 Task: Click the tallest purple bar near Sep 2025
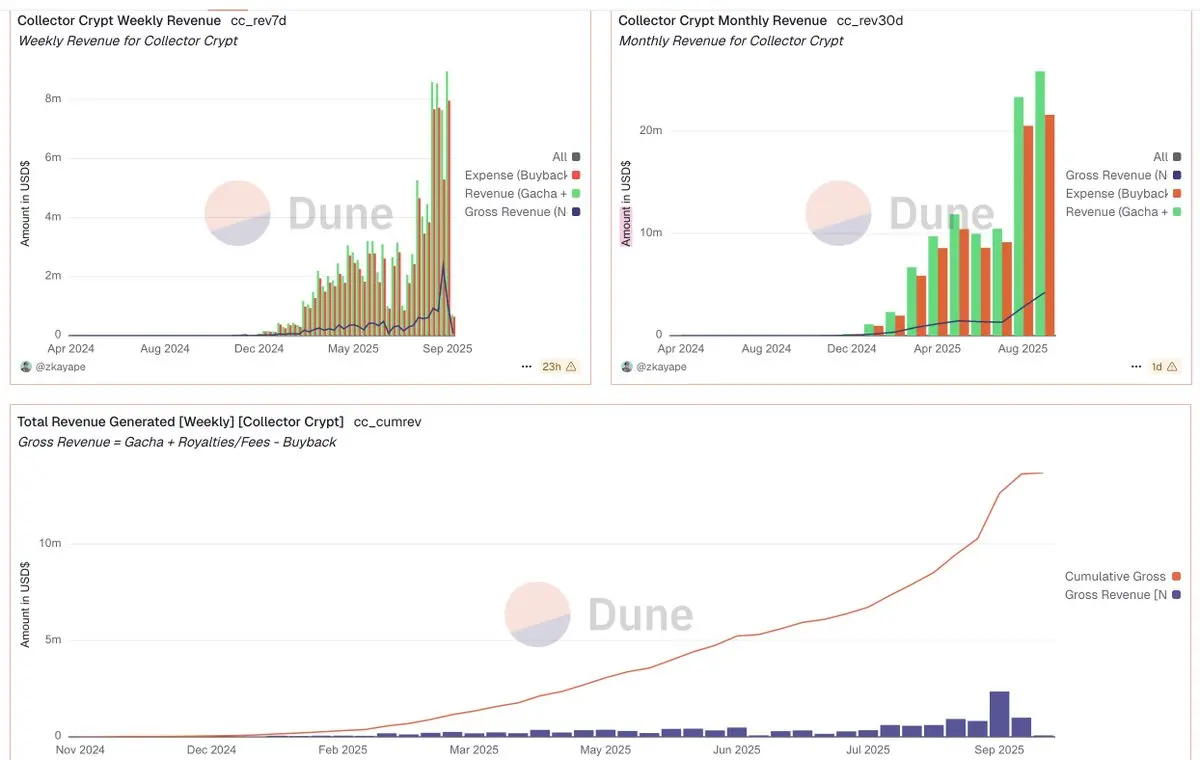point(999,714)
